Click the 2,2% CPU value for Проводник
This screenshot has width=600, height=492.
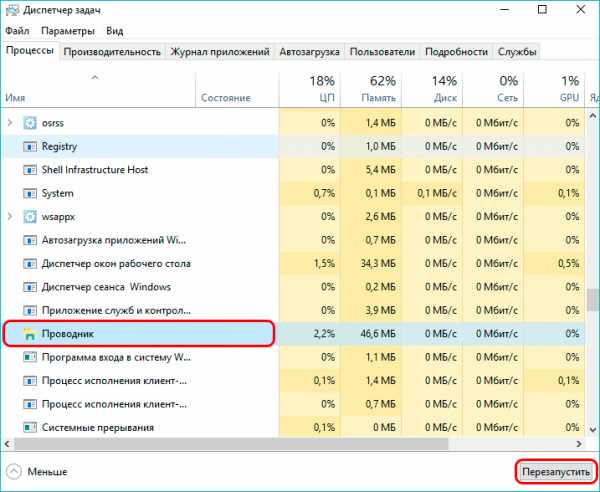324,334
